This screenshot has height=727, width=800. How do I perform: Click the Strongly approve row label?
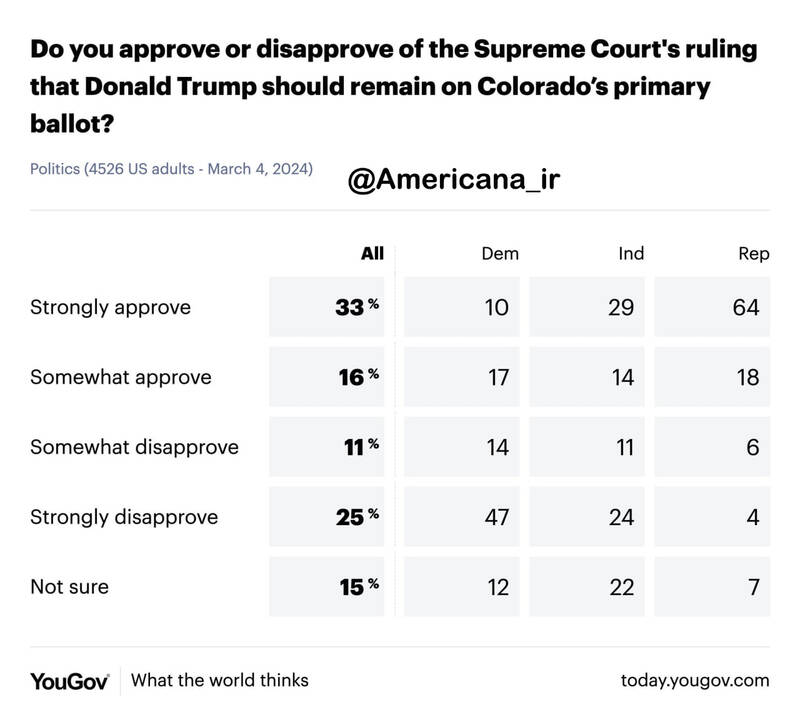[110, 307]
